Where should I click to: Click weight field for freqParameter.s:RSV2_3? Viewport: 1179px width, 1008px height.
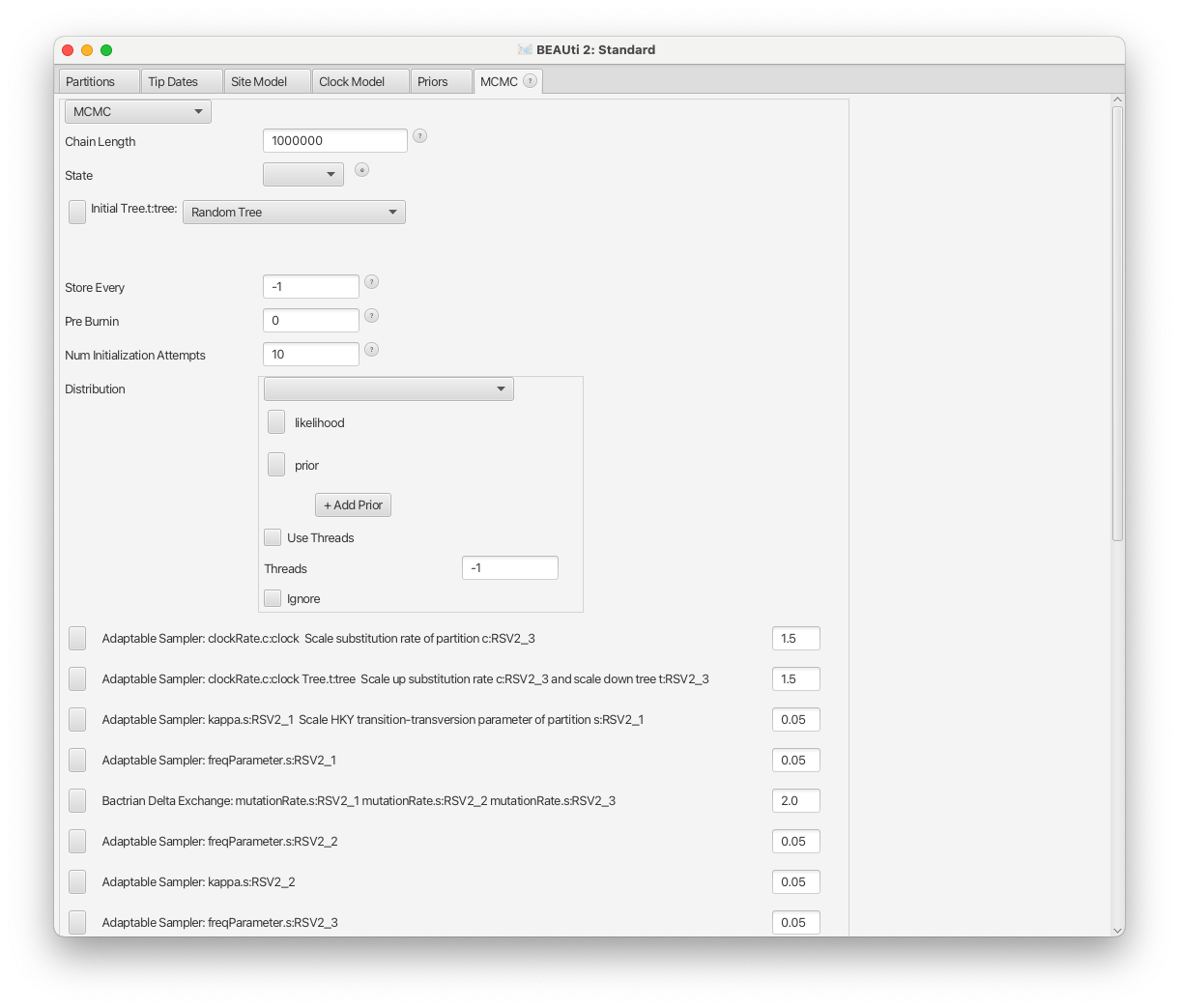(796, 922)
